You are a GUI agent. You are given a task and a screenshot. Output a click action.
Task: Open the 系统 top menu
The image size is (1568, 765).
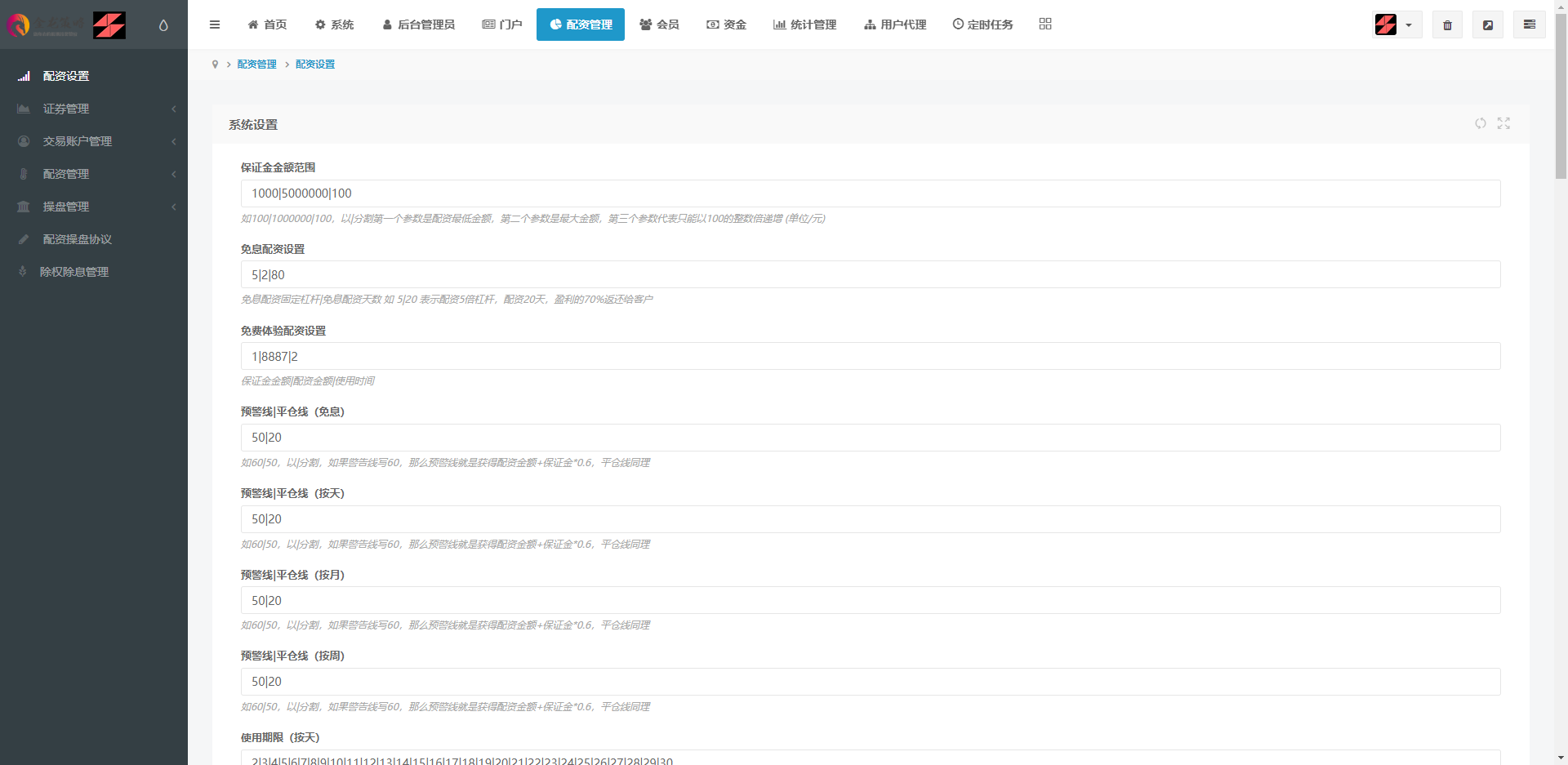pos(334,24)
